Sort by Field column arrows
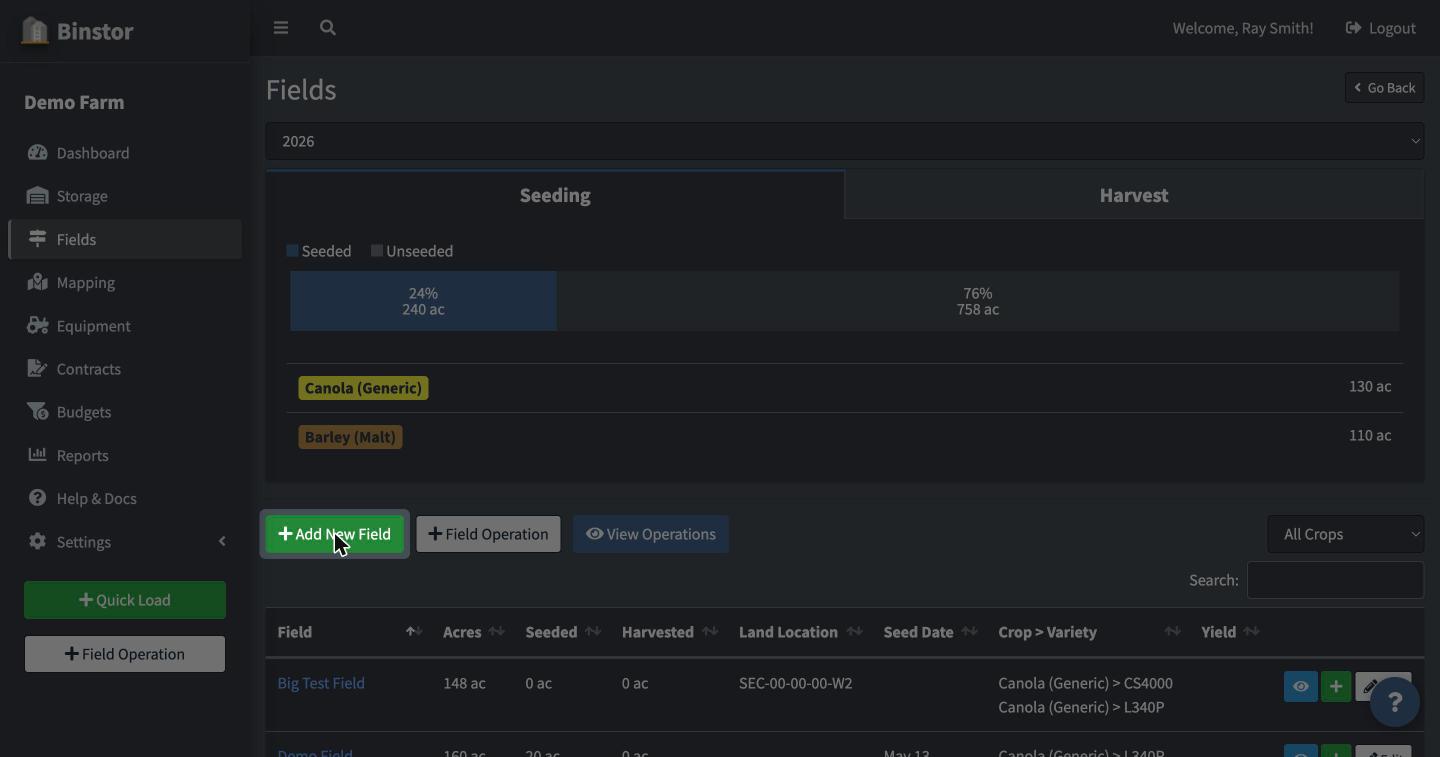The image size is (1440, 757). point(414,632)
